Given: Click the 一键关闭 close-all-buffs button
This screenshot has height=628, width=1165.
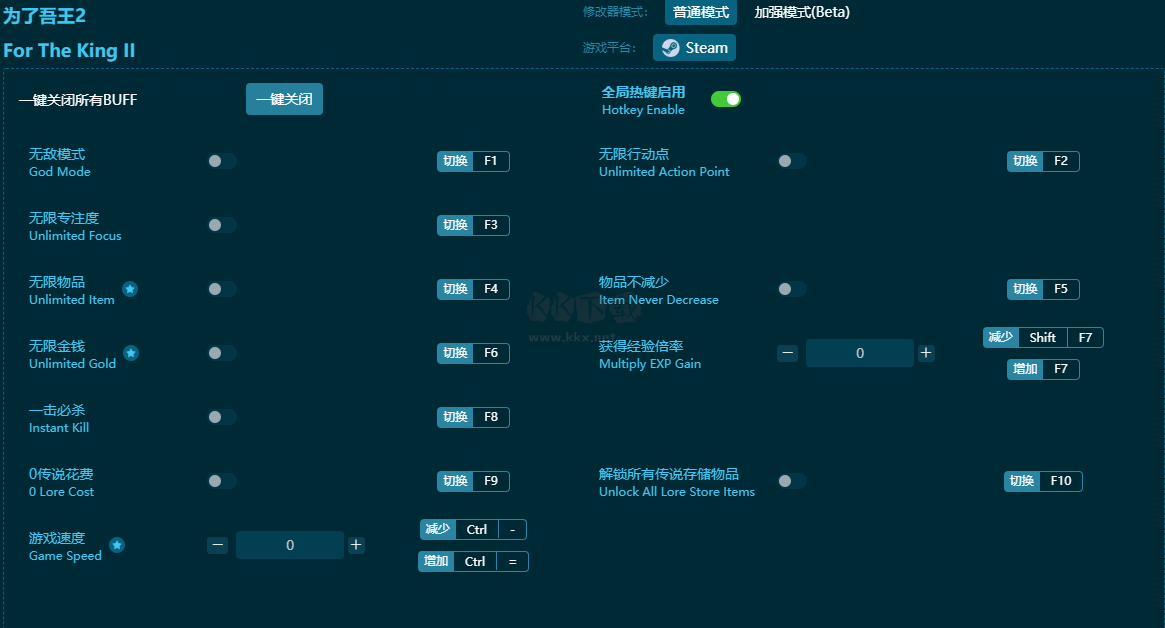Looking at the screenshot, I should [x=285, y=99].
